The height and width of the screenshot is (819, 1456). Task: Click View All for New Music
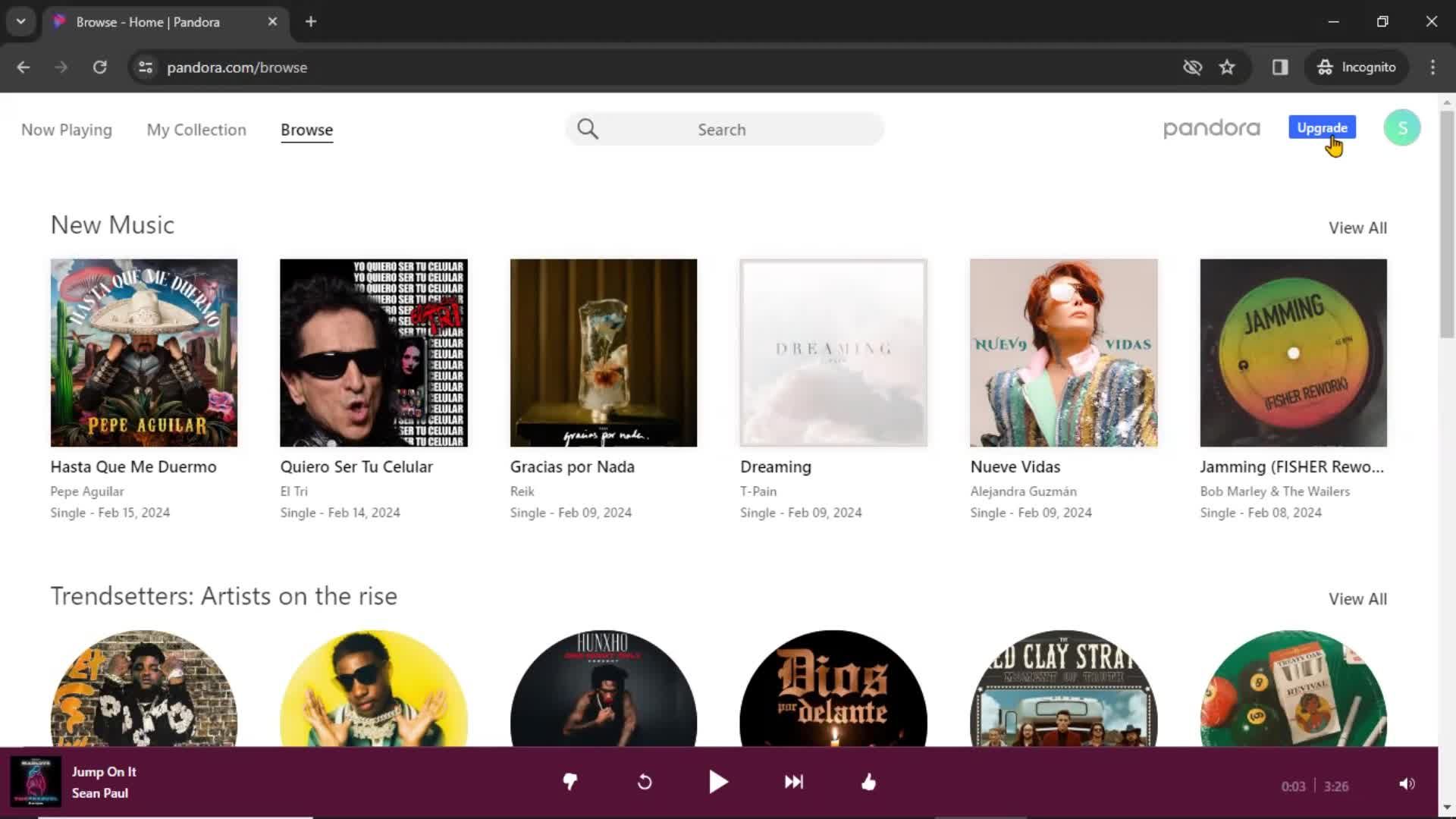pyautogui.click(x=1357, y=228)
